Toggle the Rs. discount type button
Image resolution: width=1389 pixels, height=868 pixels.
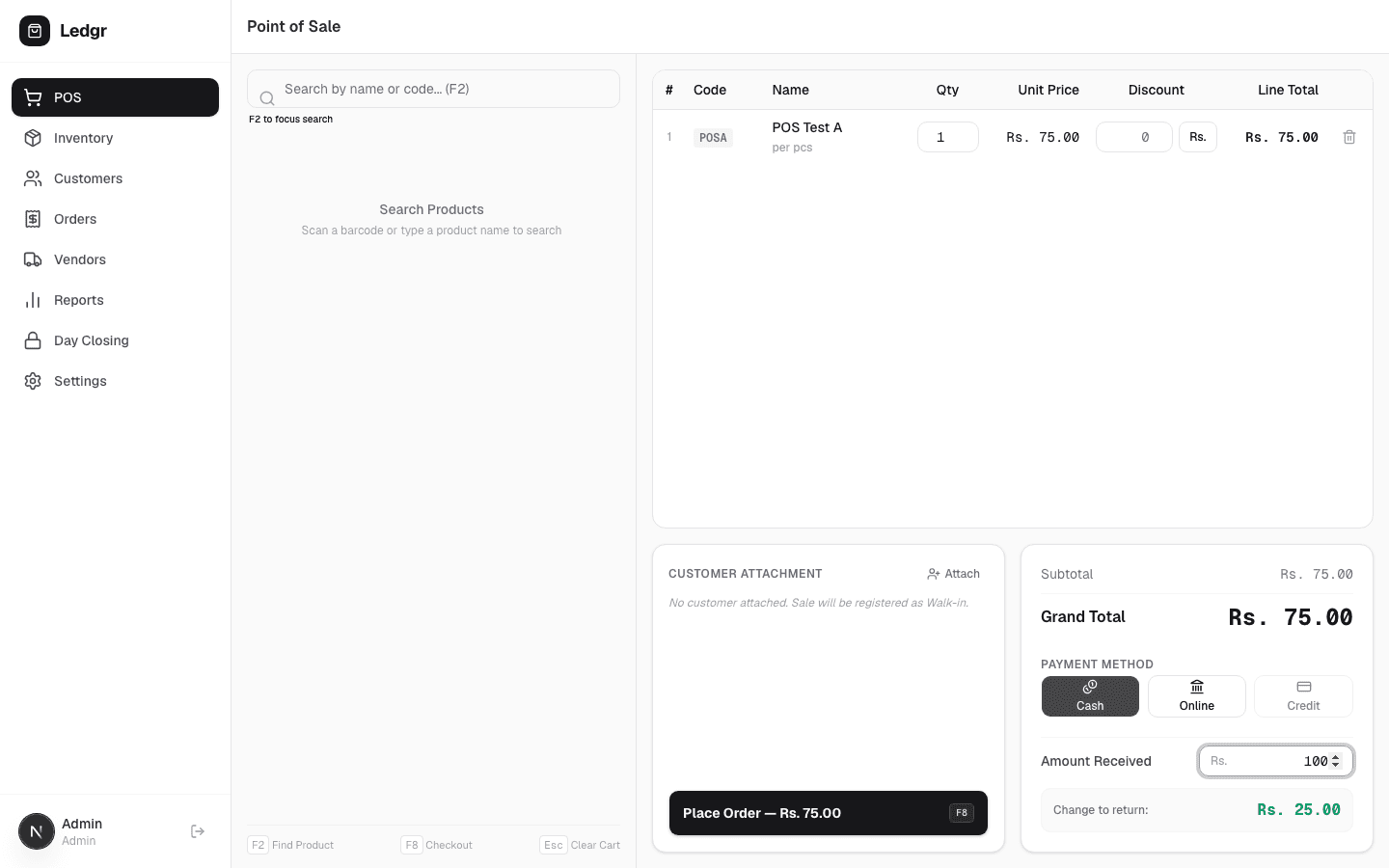pyautogui.click(x=1198, y=137)
